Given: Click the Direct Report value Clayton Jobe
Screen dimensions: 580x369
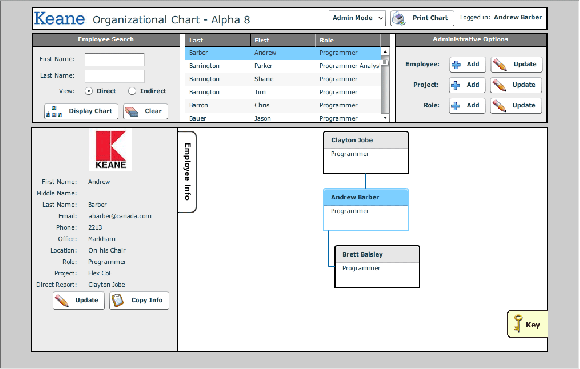Looking at the screenshot, I should 107,285.
